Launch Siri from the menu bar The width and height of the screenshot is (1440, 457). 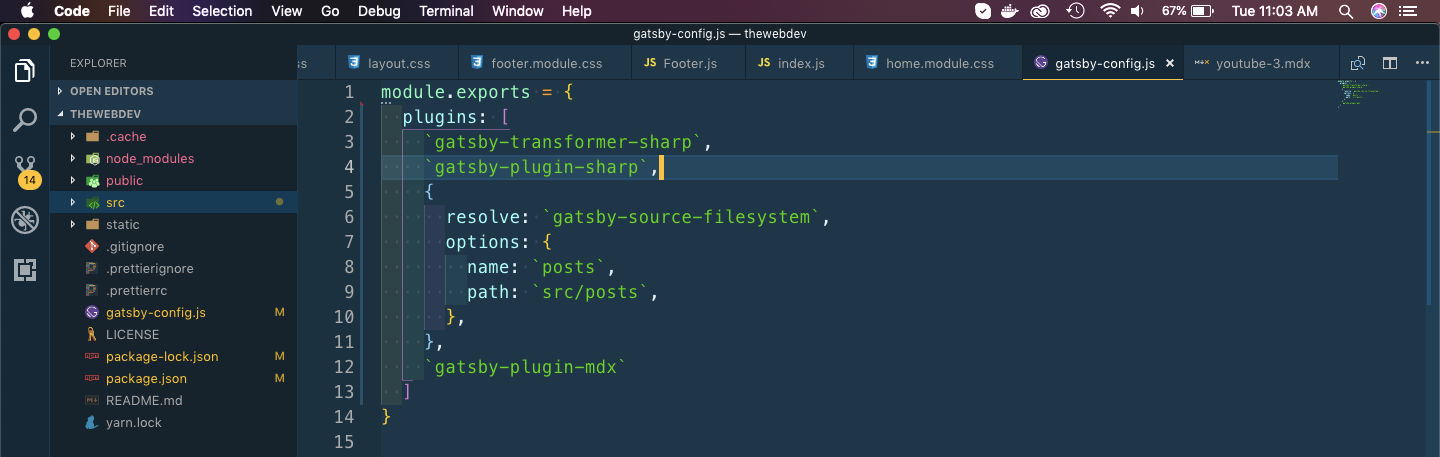(x=1379, y=11)
